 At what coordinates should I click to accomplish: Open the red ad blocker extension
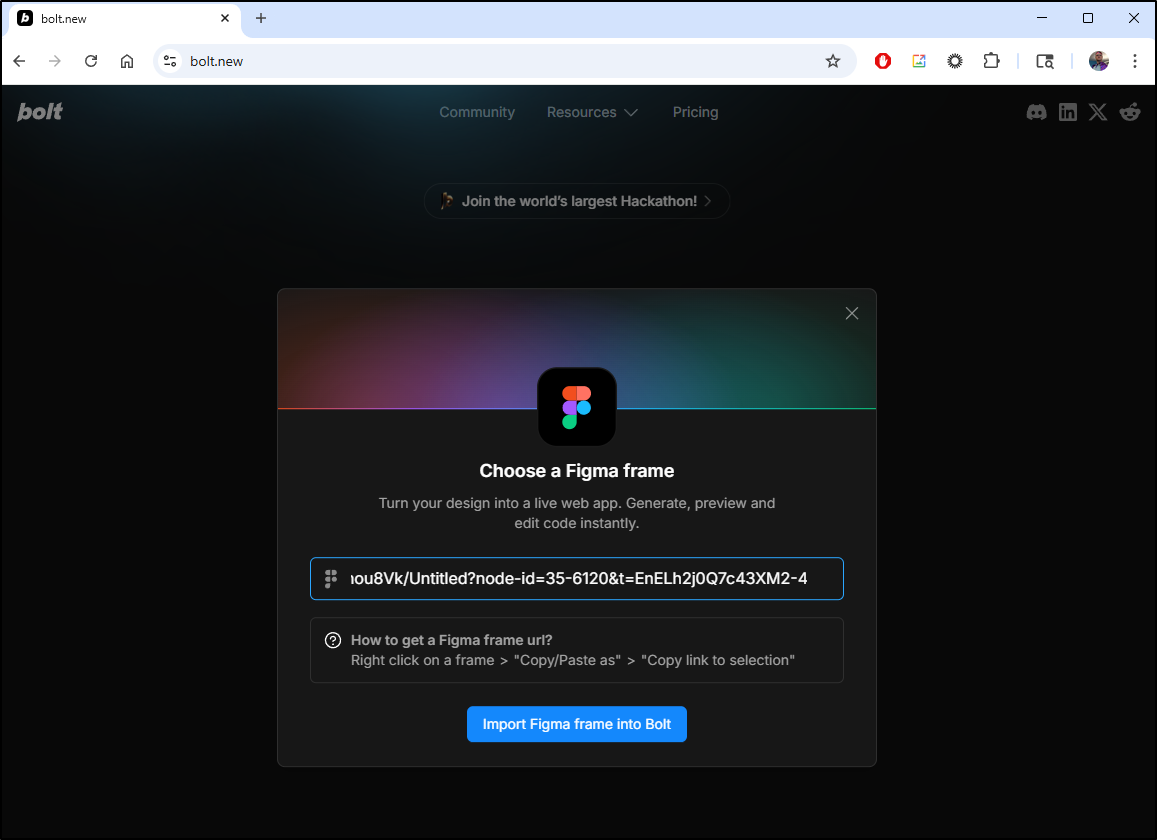[x=883, y=61]
